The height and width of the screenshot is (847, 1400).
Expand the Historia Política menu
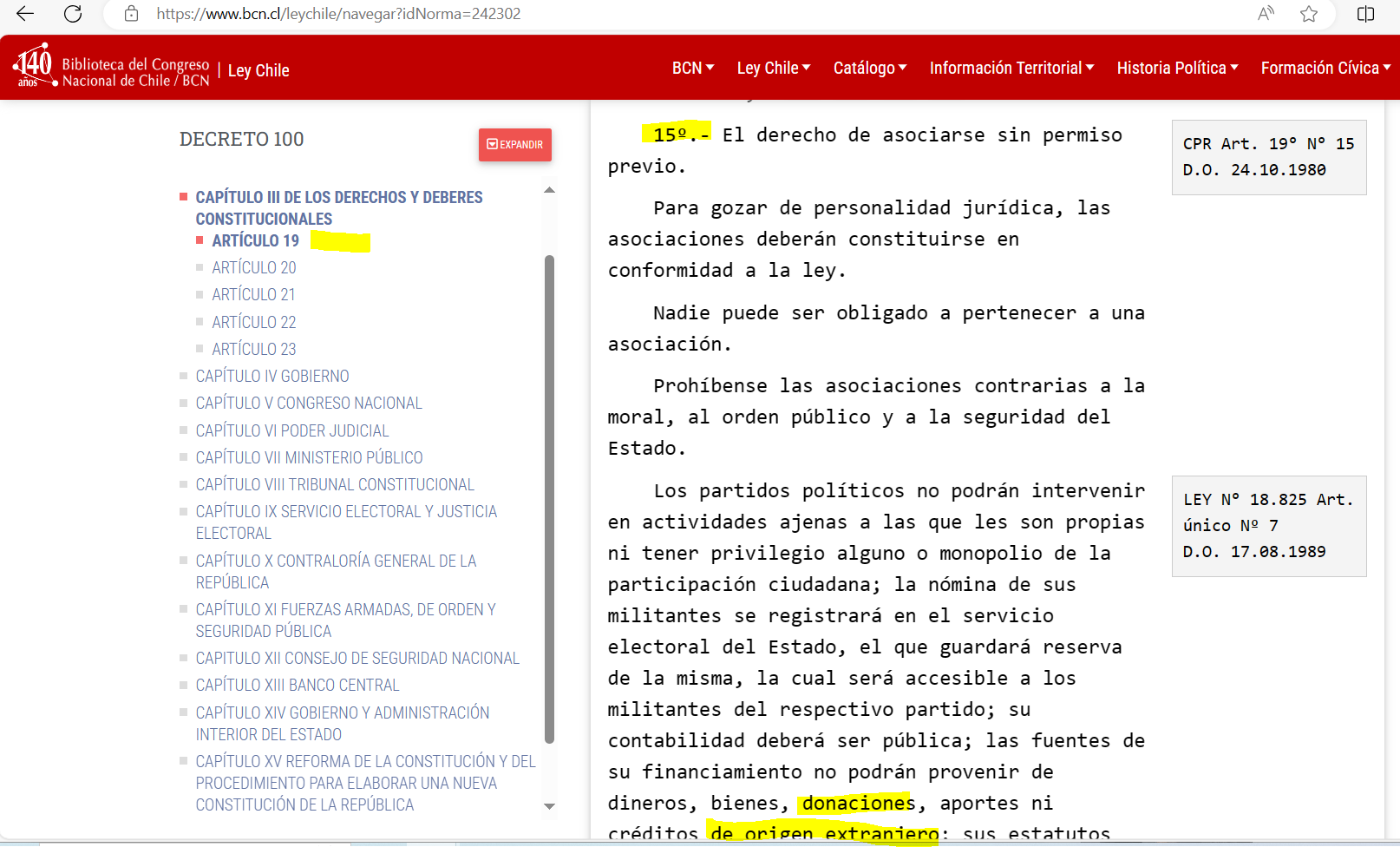[x=1177, y=68]
